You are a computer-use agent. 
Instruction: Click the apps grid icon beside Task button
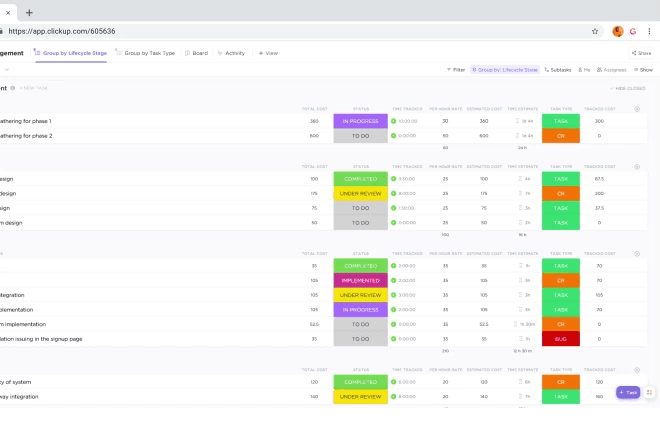pyautogui.click(x=649, y=393)
